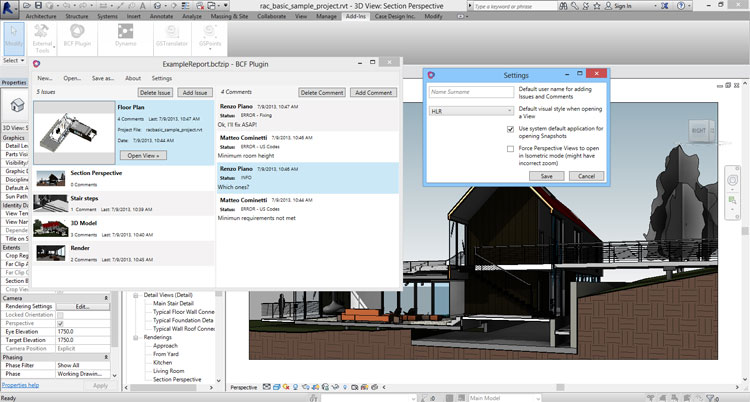The width and height of the screenshot is (750, 402).
Task: Open the Select dropdown under Modify
Action: (x=13, y=60)
